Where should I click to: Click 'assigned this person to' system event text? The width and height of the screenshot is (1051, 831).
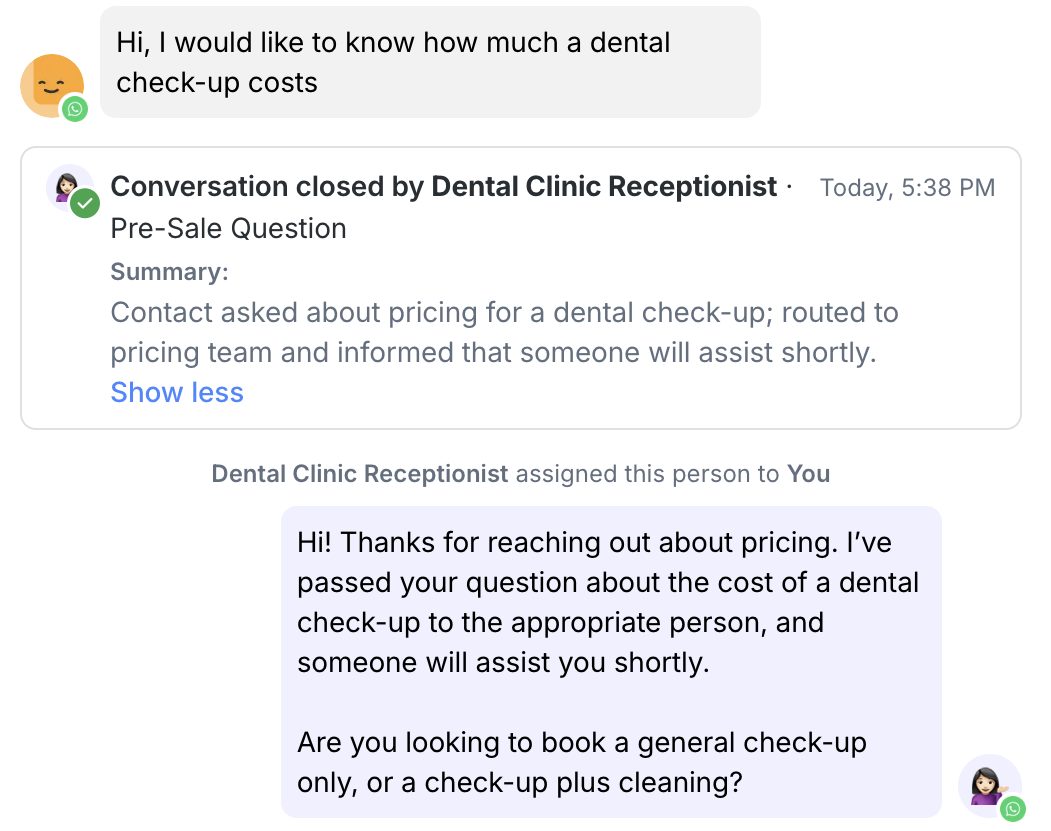tap(648, 474)
